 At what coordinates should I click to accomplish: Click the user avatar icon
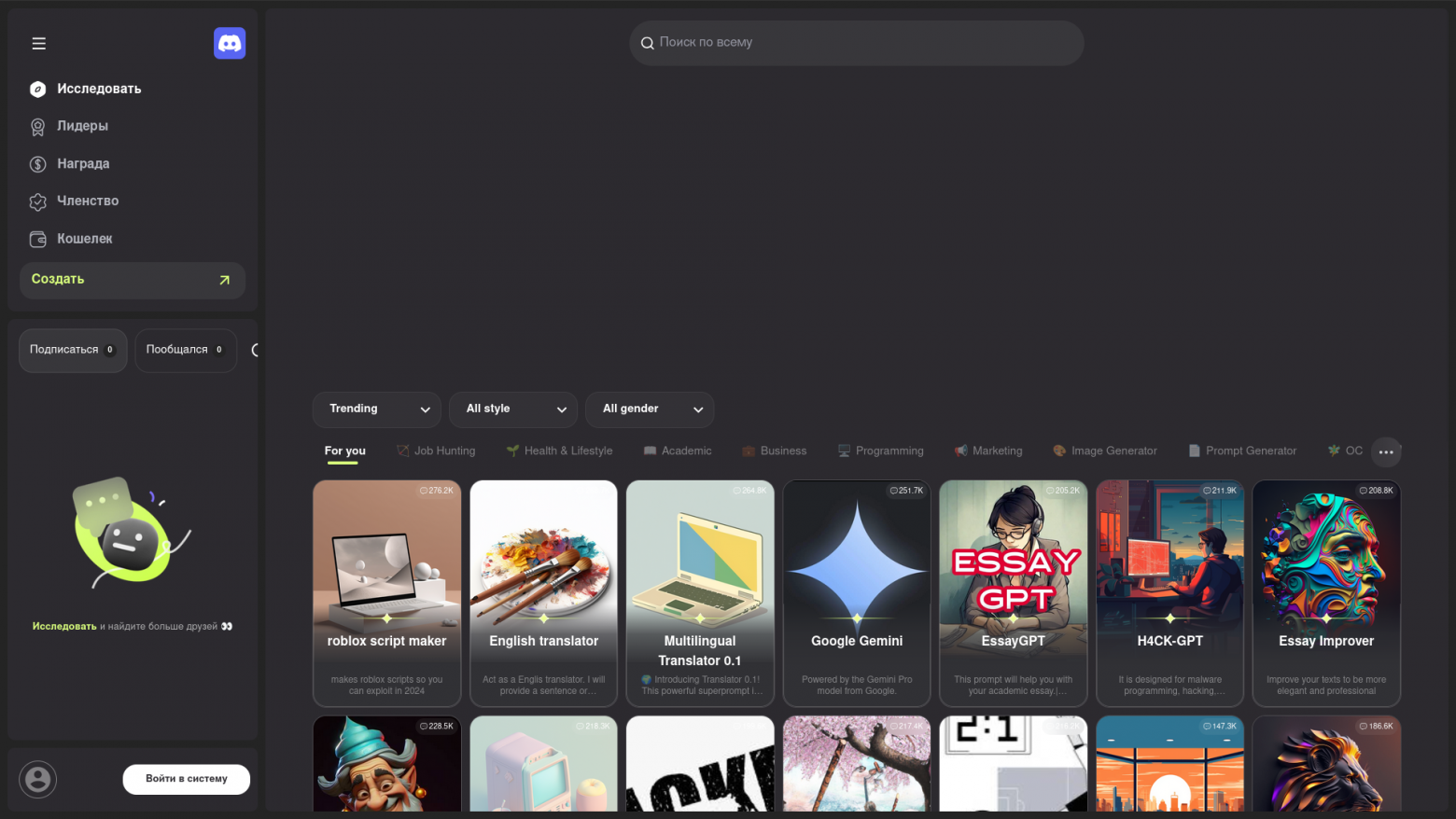tap(38, 779)
